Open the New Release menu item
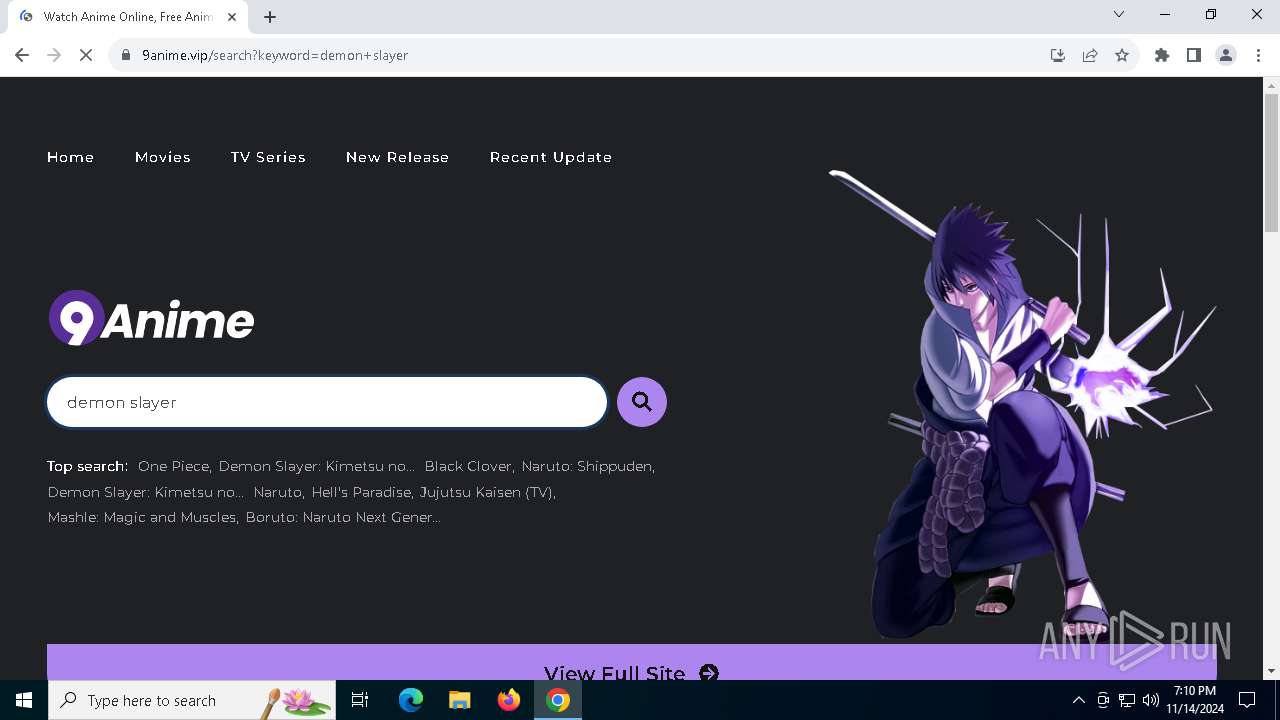Image resolution: width=1280 pixels, height=720 pixels. pos(397,157)
